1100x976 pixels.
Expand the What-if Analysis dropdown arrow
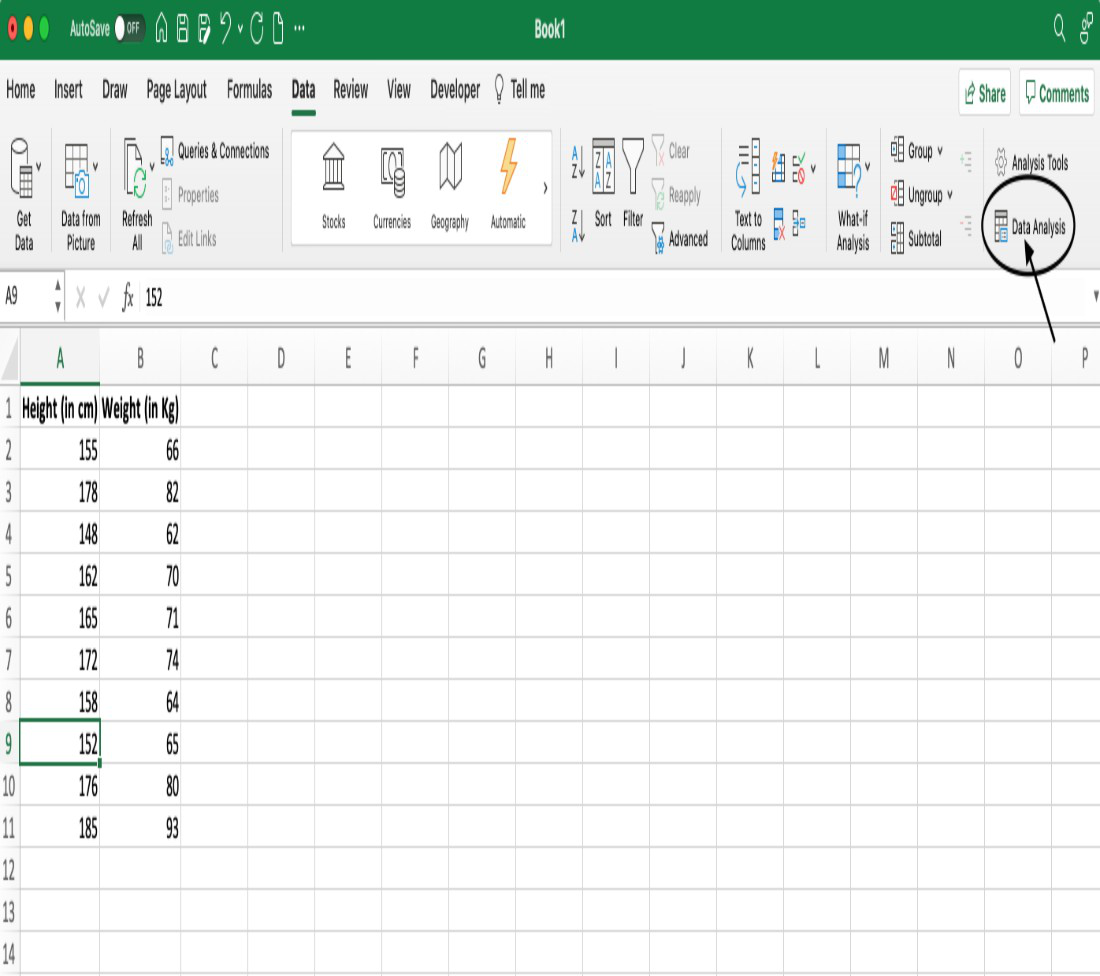pos(867,167)
